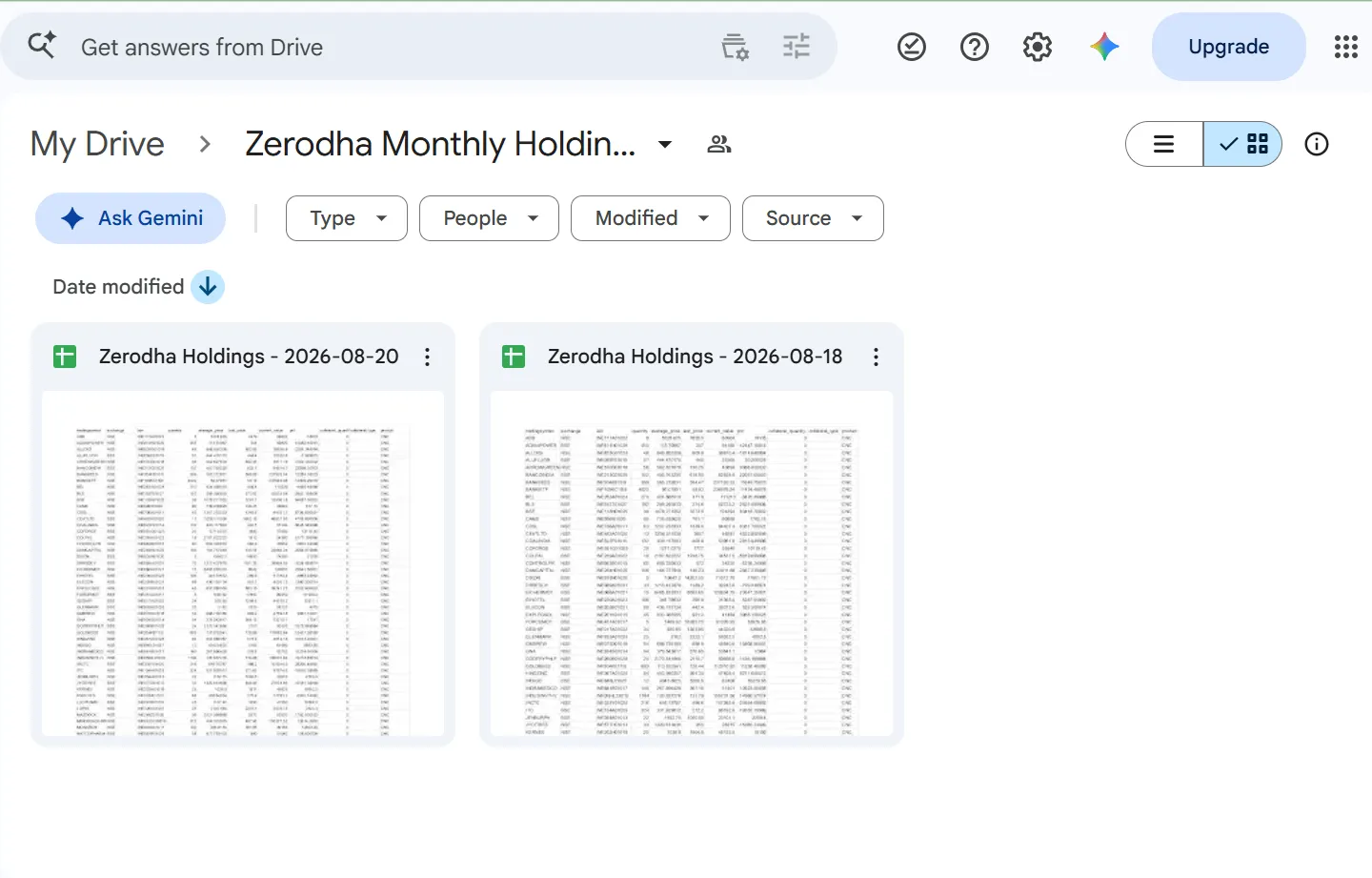1372x878 pixels.
Task: Open the Zerodha Holdings - 2026-08-18 thumbnail preview
Action: click(692, 562)
